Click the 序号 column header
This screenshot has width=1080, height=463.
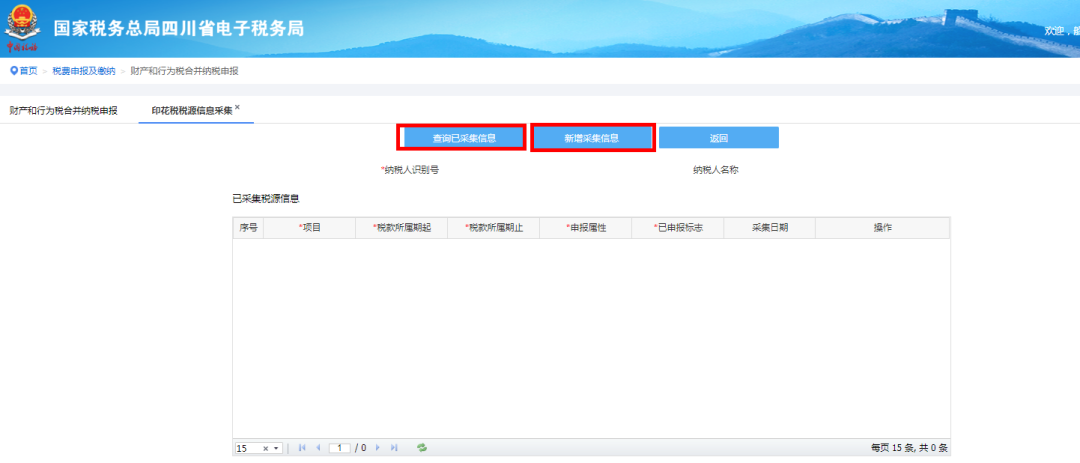tap(248, 228)
